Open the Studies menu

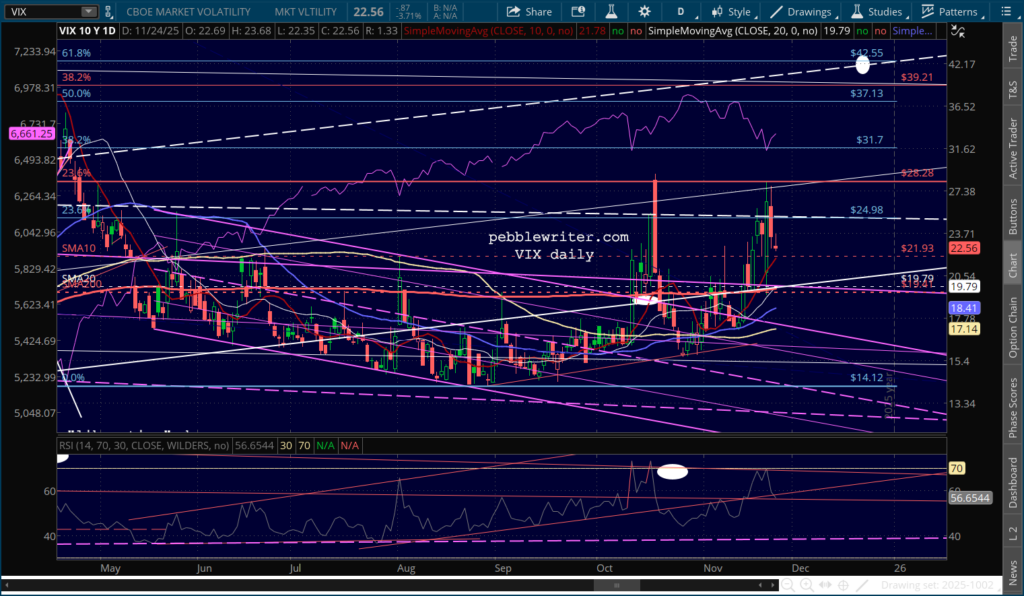(x=878, y=12)
